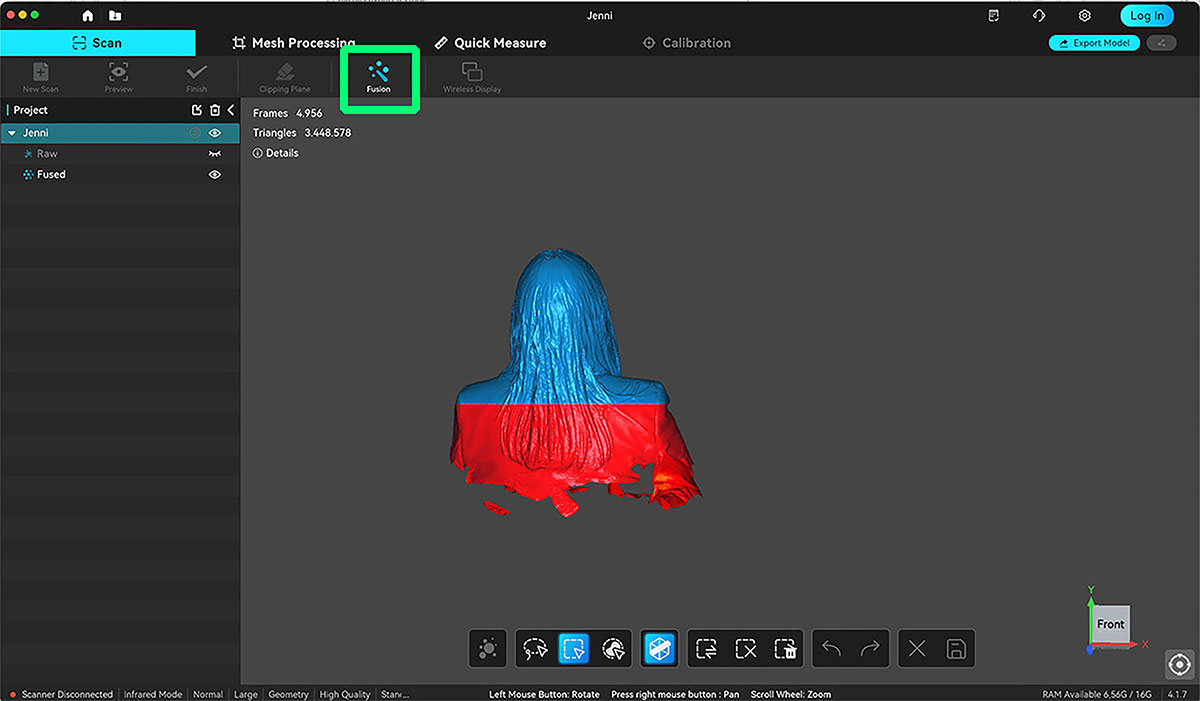The image size is (1200, 701).
Task: Collapse the Project side panel
Action: tap(231, 110)
